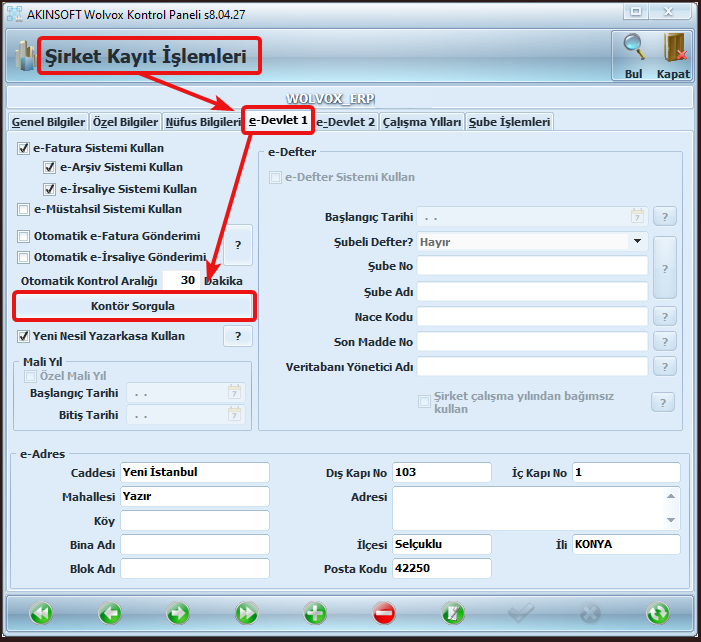
Task: Click into the Caddesi address field
Action: (194, 472)
